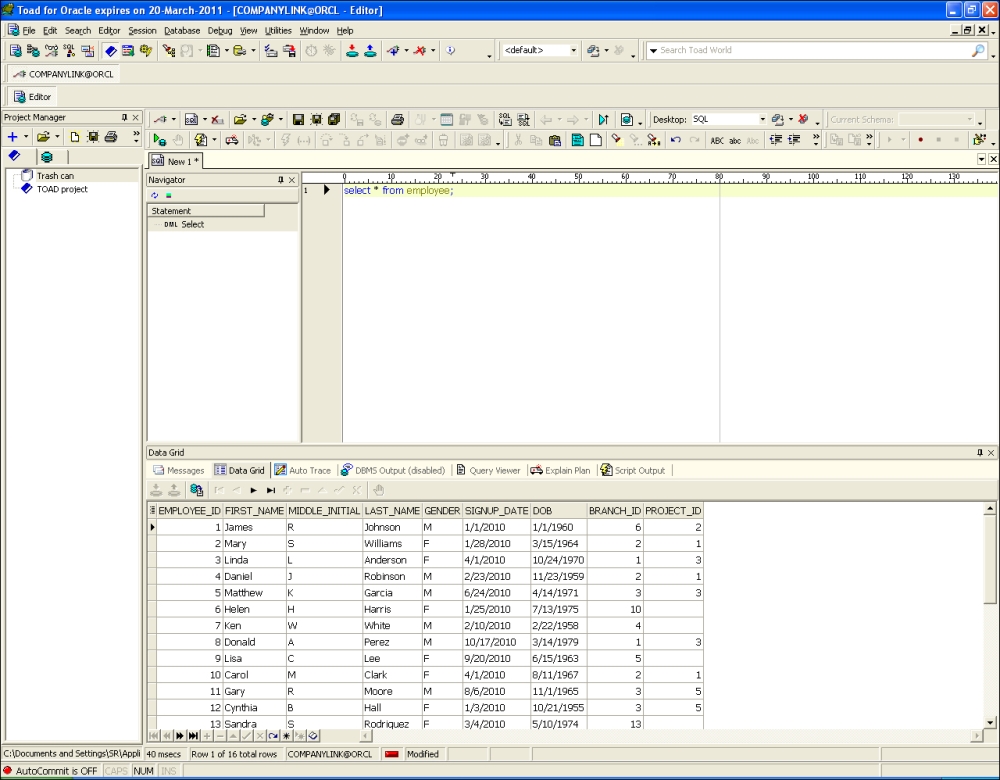Open Schema Browser icon in main toolbar
1000x780 pixels.
(x=33, y=50)
